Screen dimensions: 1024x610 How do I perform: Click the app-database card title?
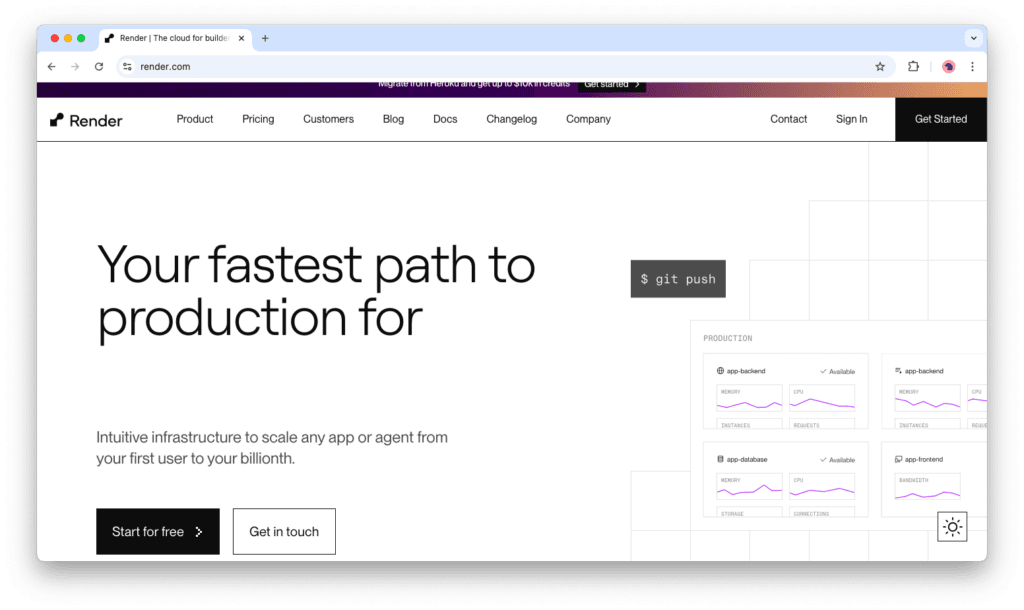(x=746, y=459)
